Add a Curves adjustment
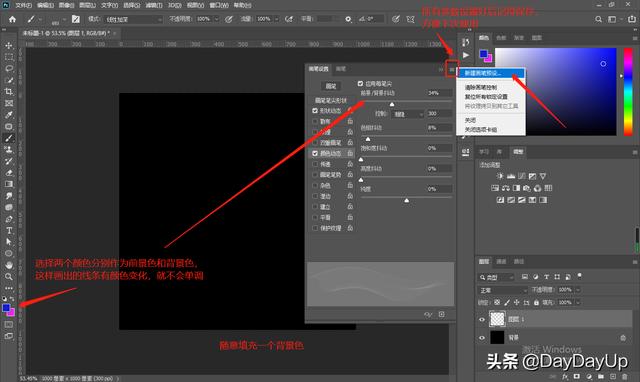 click(x=521, y=176)
